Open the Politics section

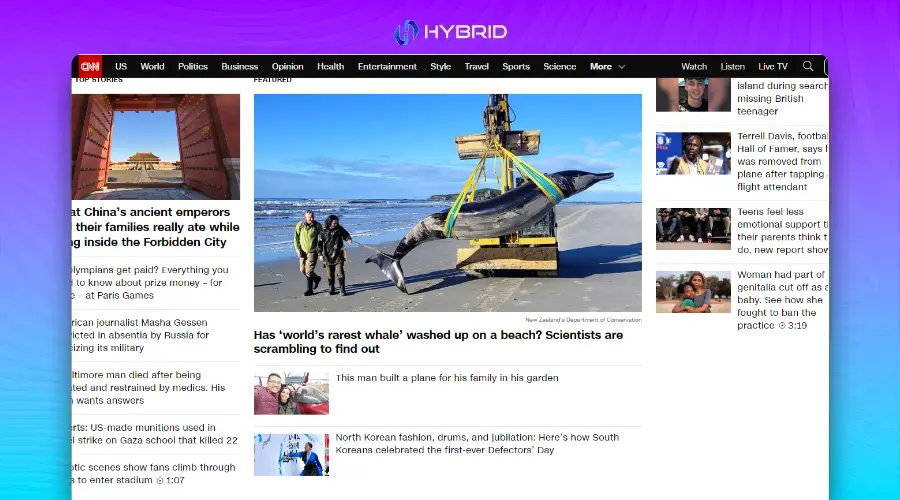click(x=193, y=67)
